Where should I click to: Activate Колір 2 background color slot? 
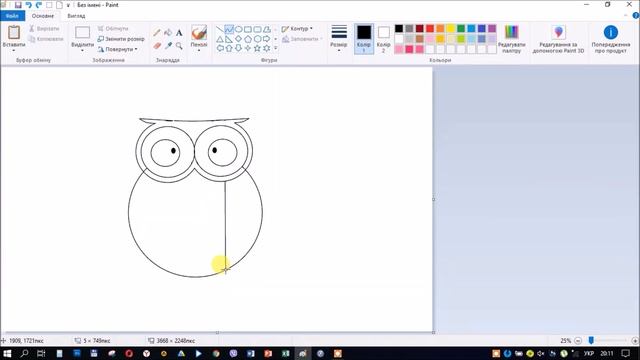pyautogui.click(x=383, y=39)
